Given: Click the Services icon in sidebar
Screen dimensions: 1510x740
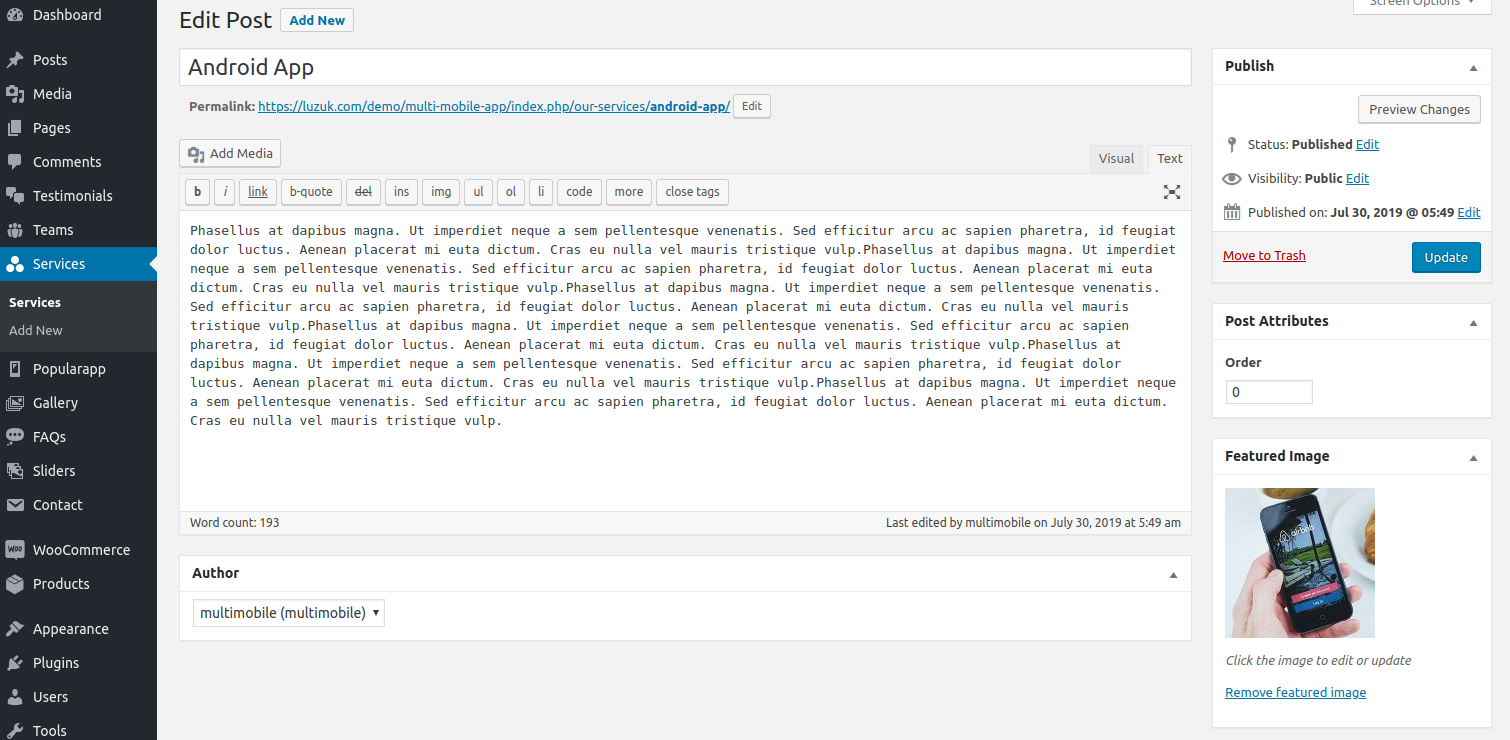Looking at the screenshot, I should tap(15, 264).
